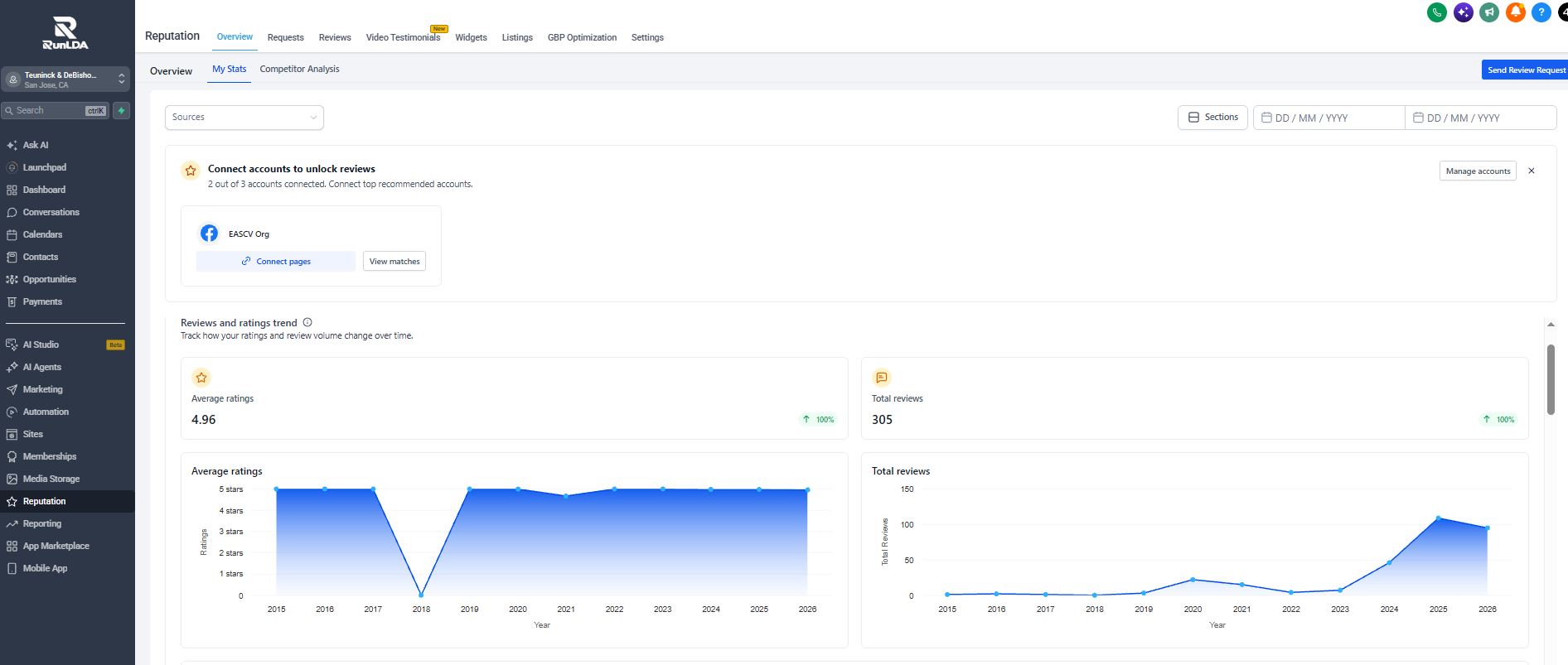Click the View matches button
The image size is (1568, 665).
[x=394, y=261]
